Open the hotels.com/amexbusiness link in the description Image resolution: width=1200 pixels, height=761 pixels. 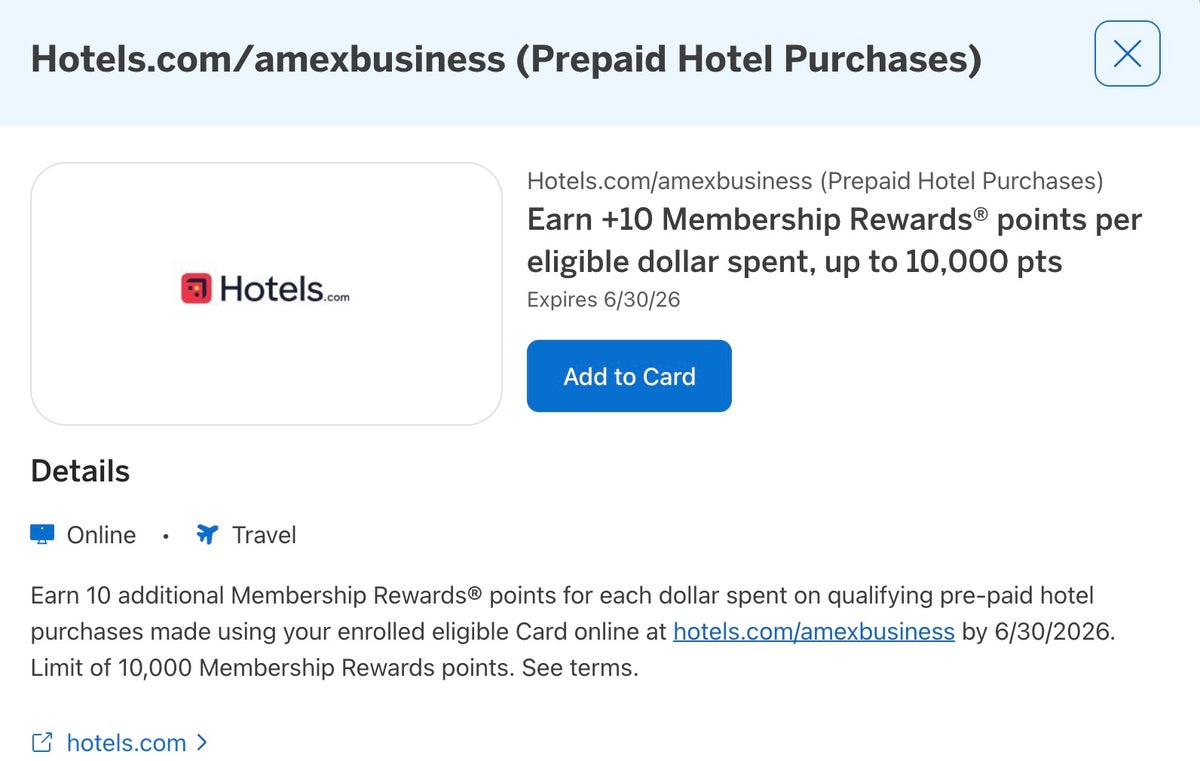813,631
